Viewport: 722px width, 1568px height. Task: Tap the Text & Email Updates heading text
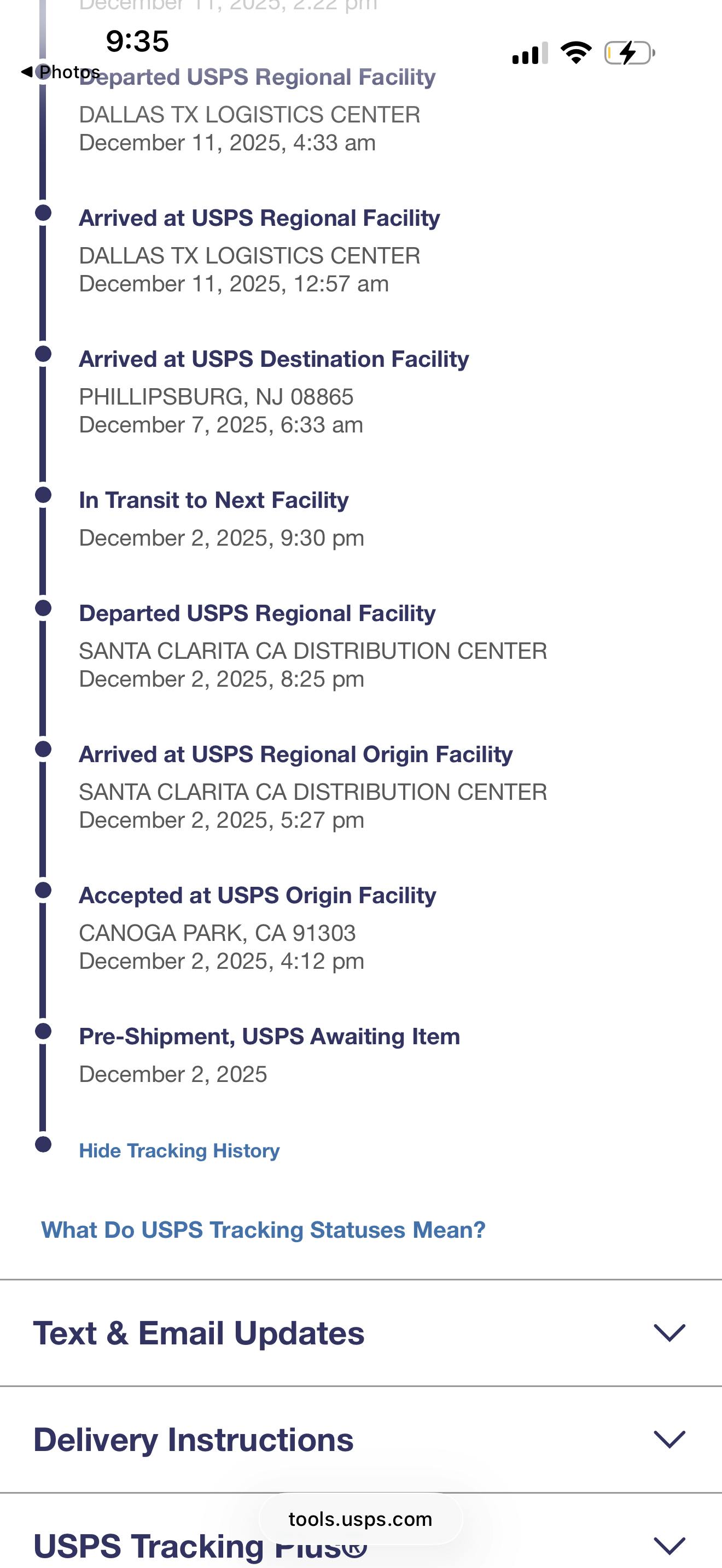[199, 1333]
